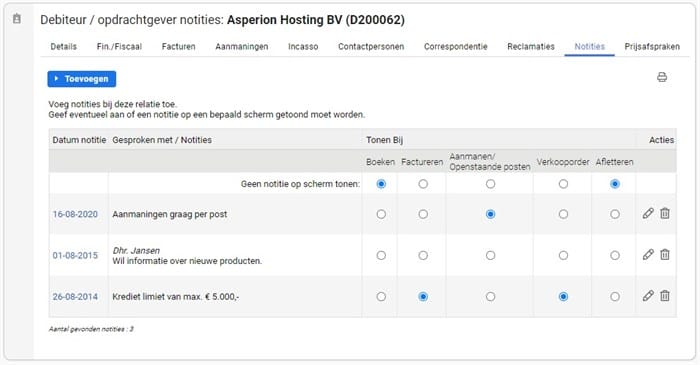The width and height of the screenshot is (700, 365).
Task: Show Dhr. Jansen note at Boeken
Action: (381, 255)
